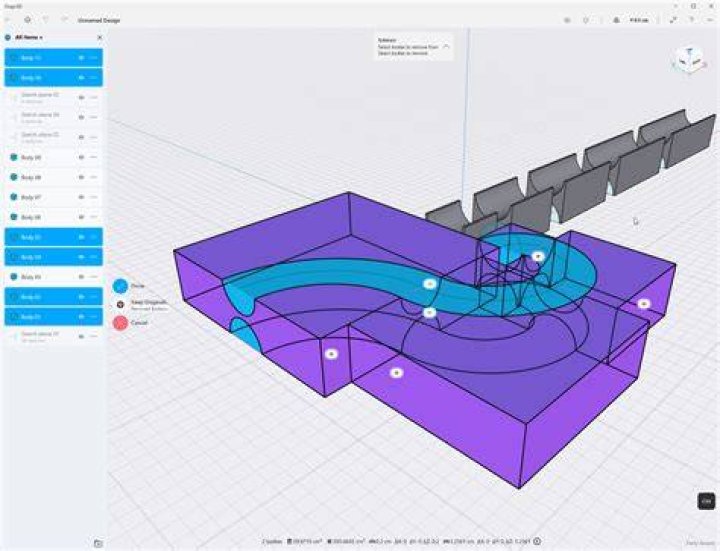Toggle visibility eye of Body 07

point(81,197)
